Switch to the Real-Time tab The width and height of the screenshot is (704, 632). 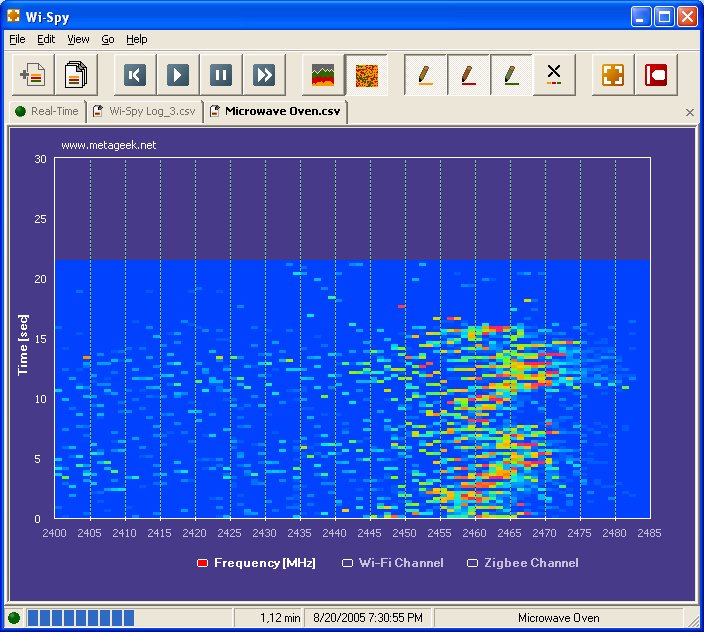pyautogui.click(x=47, y=111)
